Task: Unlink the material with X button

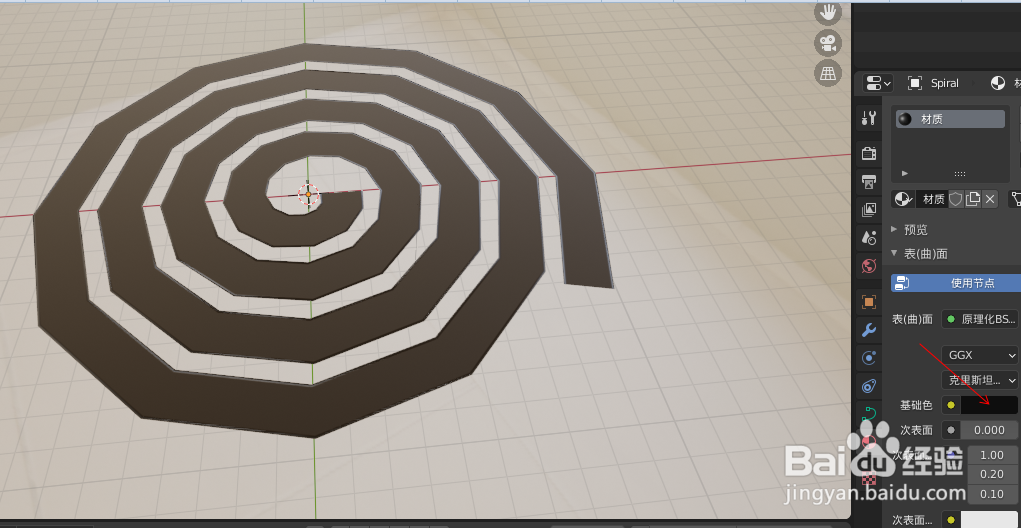Action: [990, 199]
